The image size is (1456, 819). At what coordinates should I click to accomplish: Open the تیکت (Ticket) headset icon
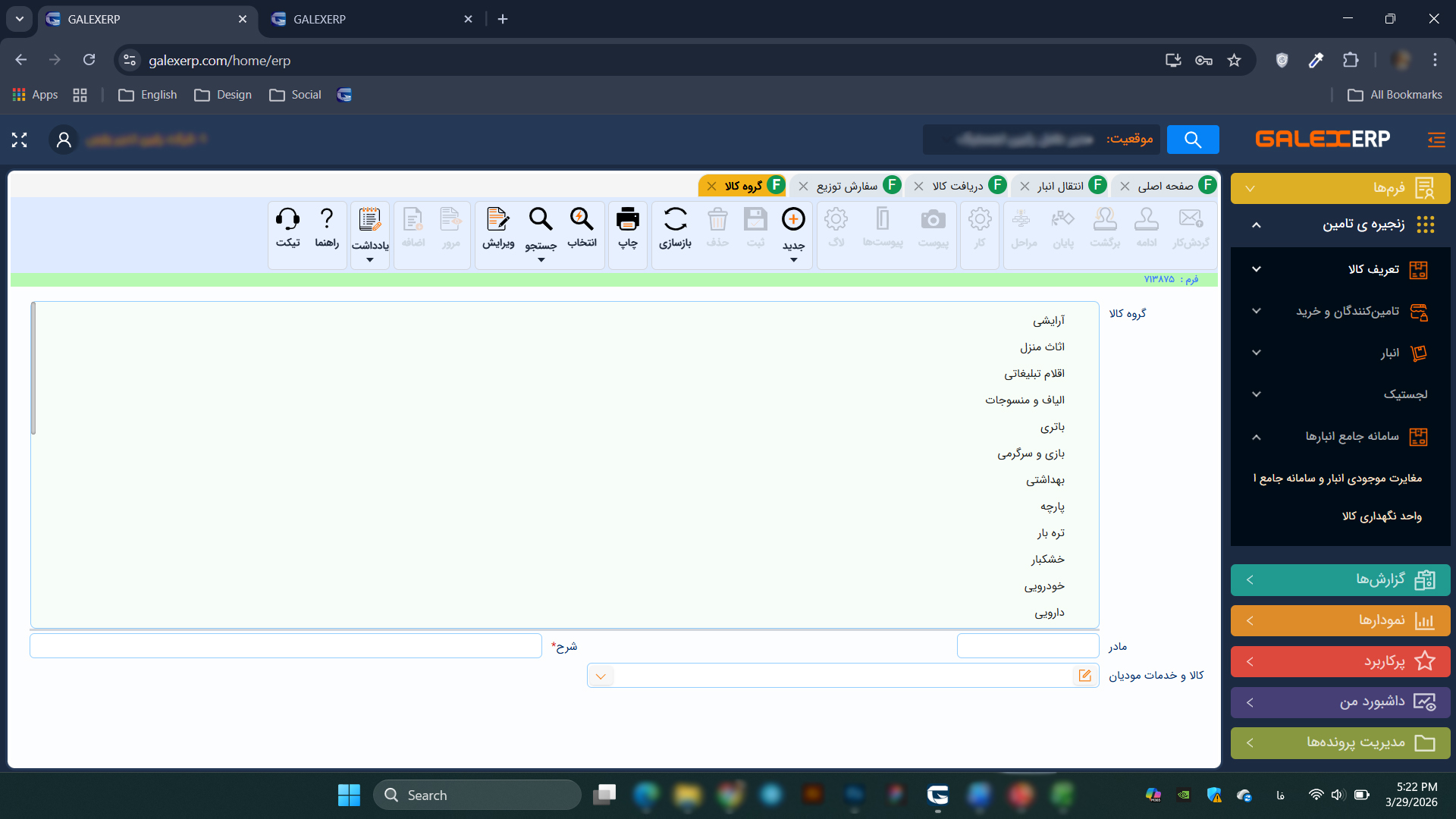pyautogui.click(x=287, y=220)
